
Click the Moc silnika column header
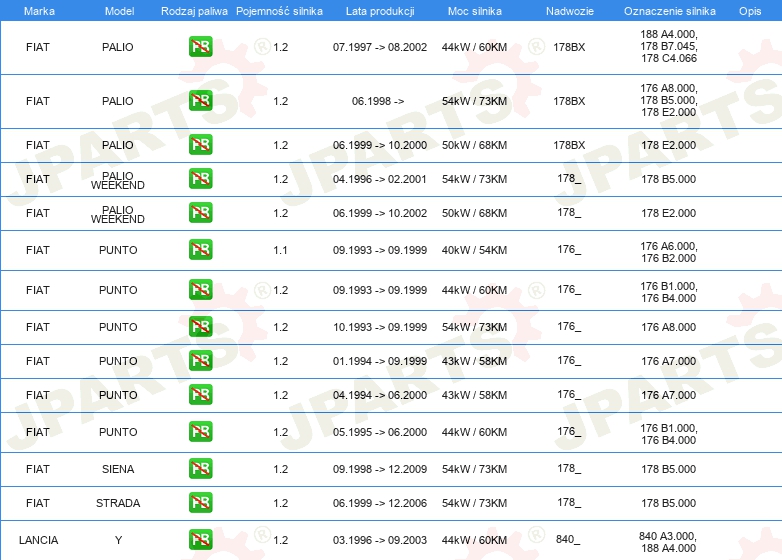pyautogui.click(x=475, y=11)
